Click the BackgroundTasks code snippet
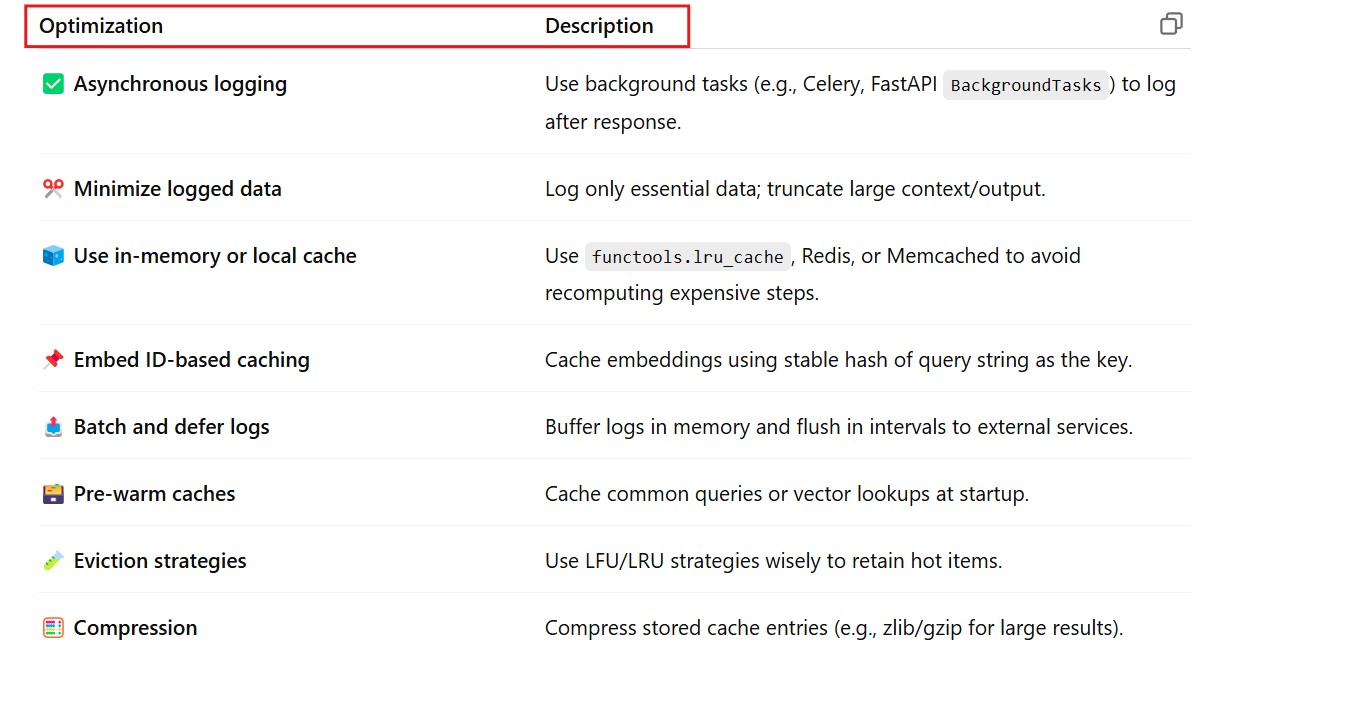This screenshot has width=1357, height=713. [1026, 85]
